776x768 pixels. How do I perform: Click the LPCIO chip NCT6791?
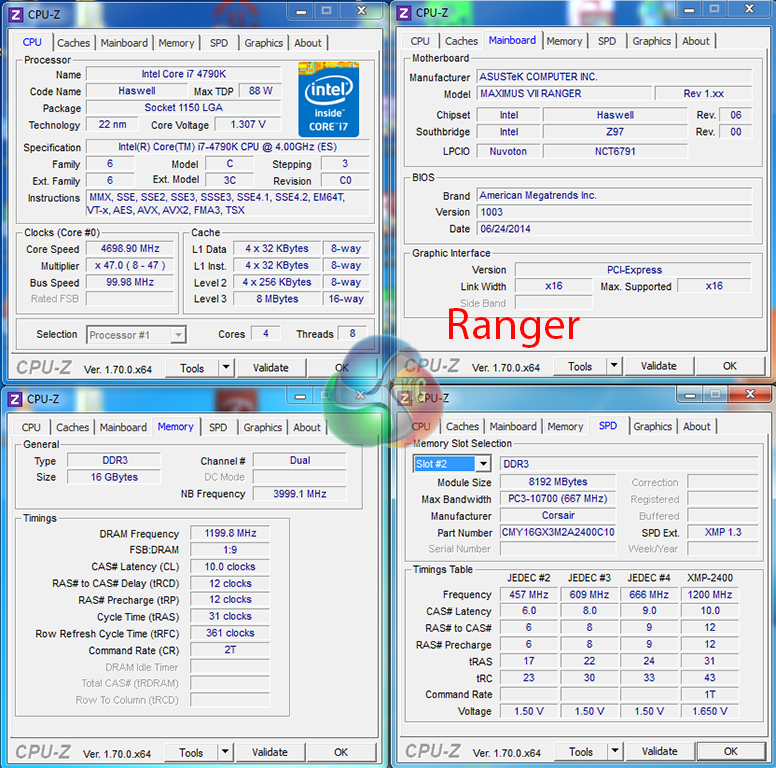615,151
